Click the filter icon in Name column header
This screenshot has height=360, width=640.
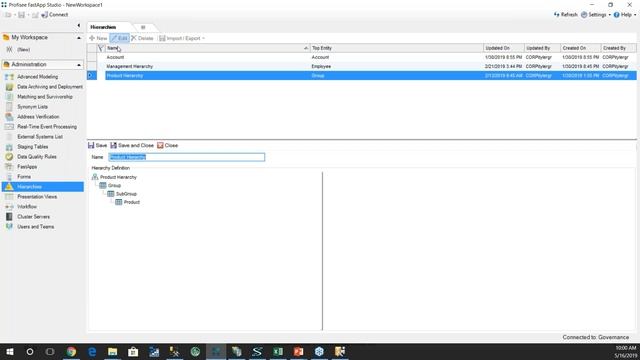tap(101, 48)
